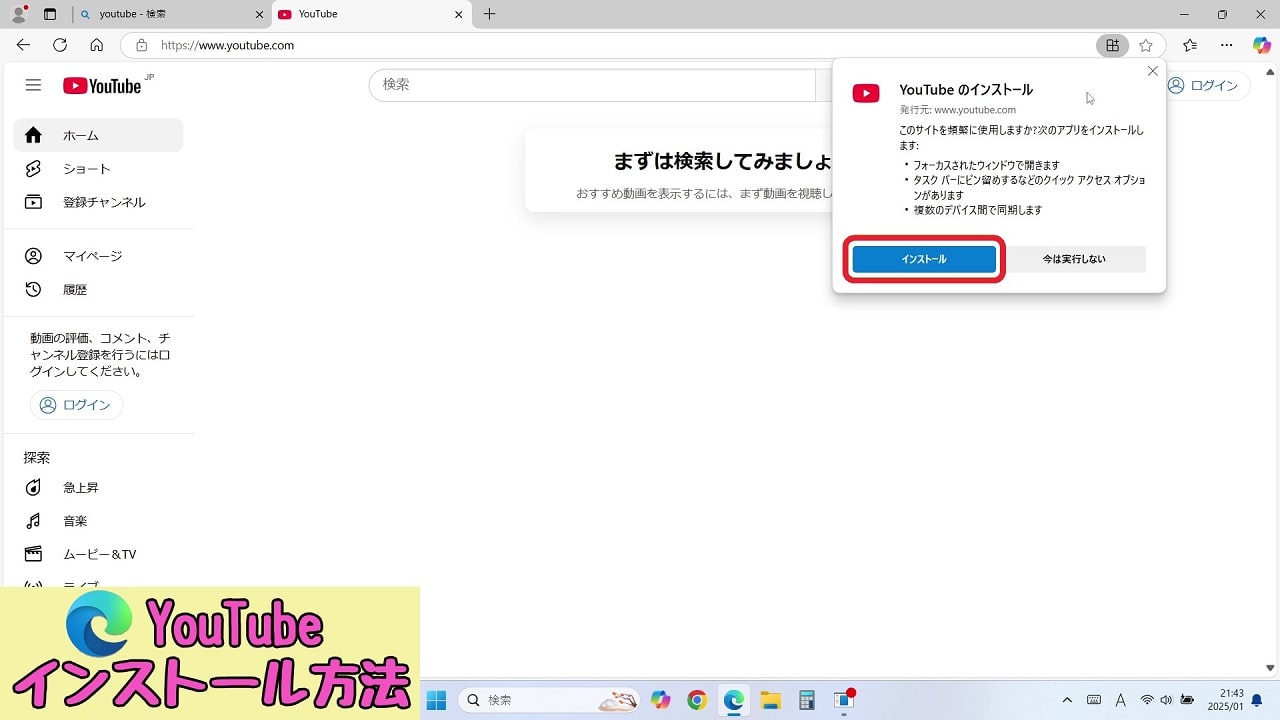1280x720 pixels.
Task: Open Calculator from the taskbar
Action: pos(806,700)
